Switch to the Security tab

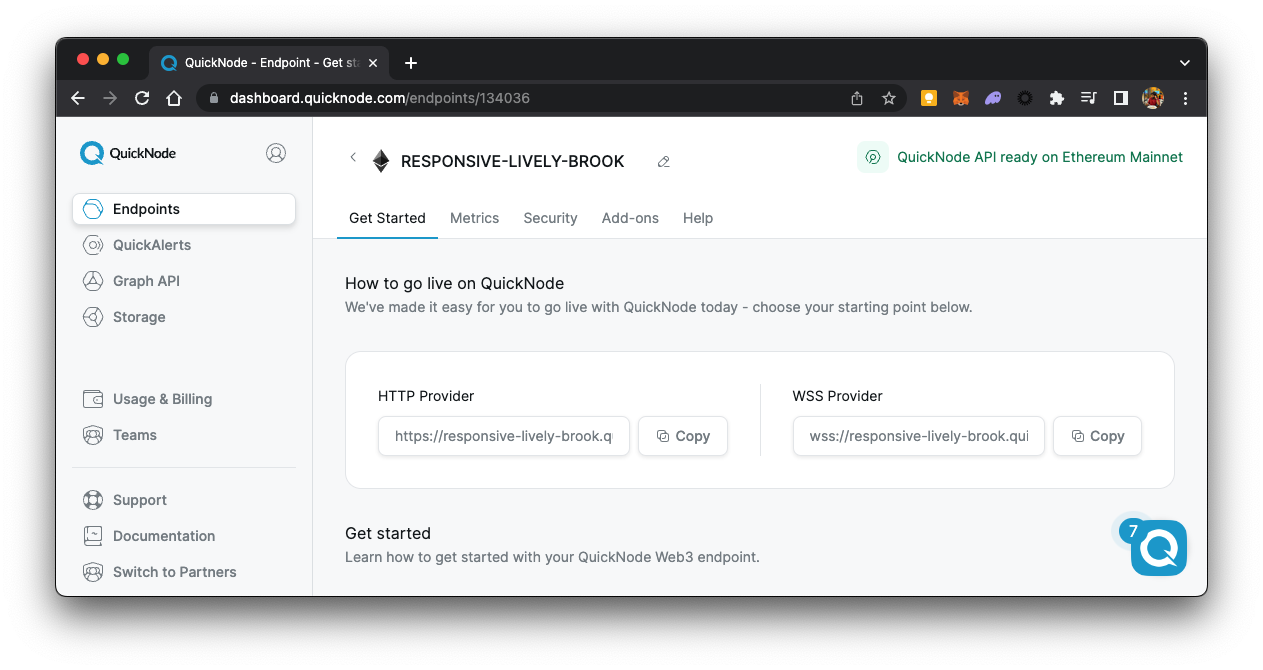tap(550, 218)
